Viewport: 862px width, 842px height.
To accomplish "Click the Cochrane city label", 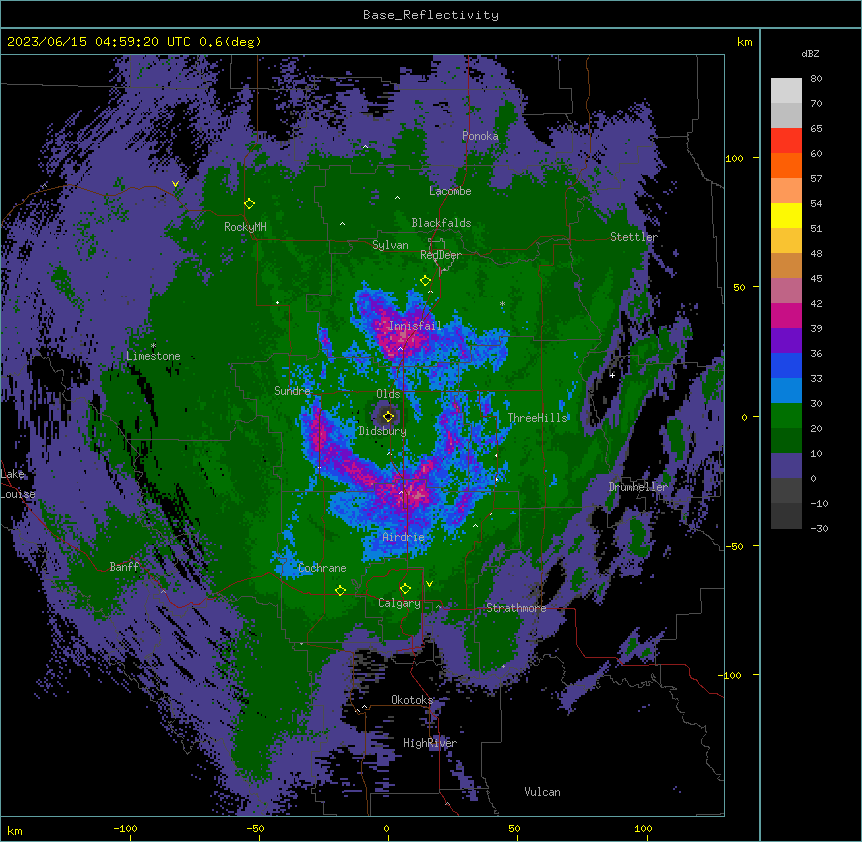I will tap(322, 568).
